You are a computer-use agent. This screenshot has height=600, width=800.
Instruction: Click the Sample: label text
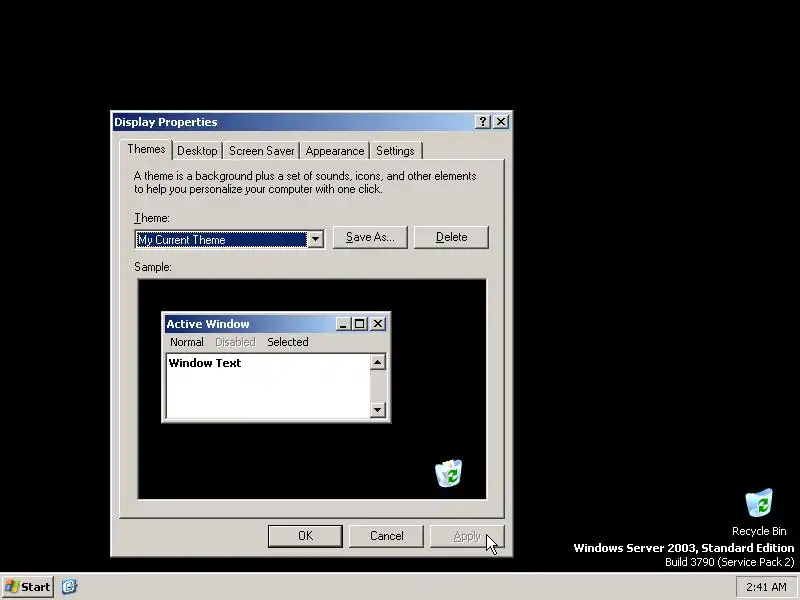[153, 267]
